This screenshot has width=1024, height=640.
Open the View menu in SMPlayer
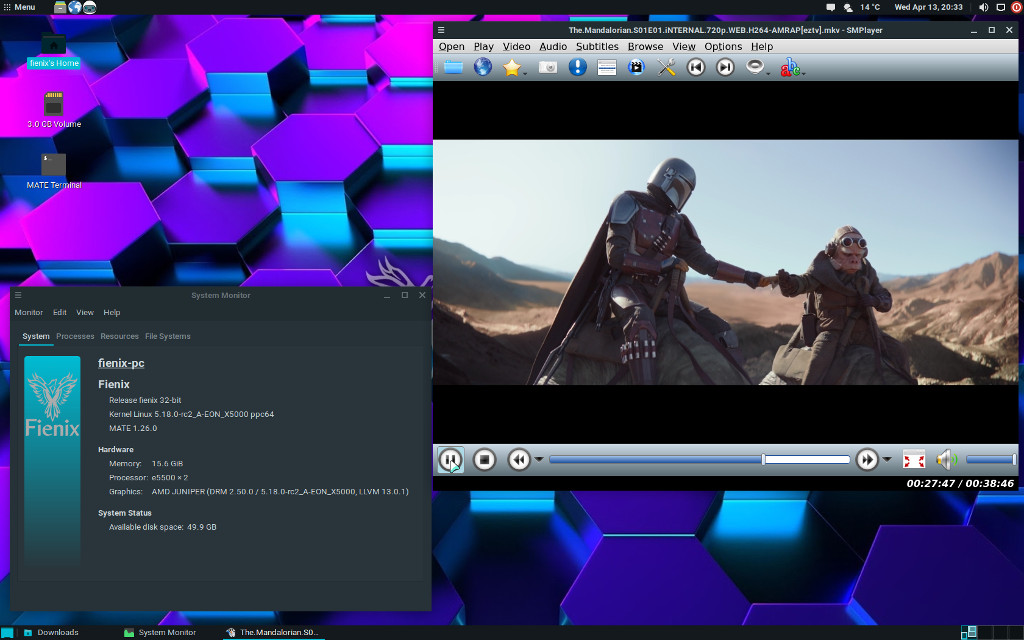684,46
